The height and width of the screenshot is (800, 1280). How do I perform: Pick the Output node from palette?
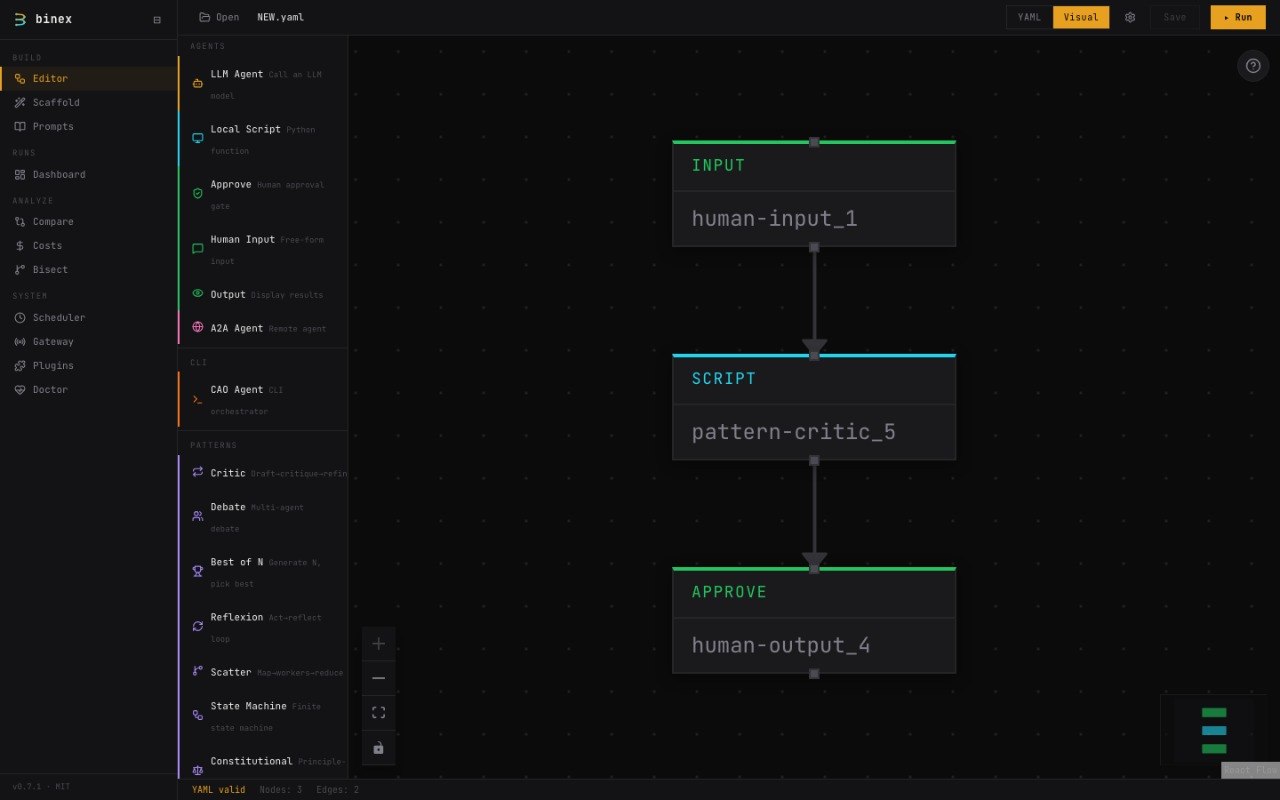tap(263, 294)
